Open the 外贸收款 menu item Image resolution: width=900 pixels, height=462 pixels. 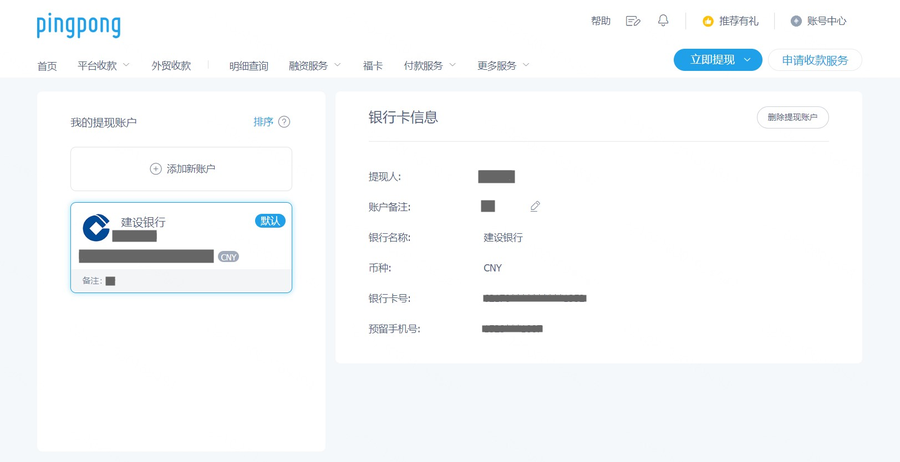pos(171,66)
